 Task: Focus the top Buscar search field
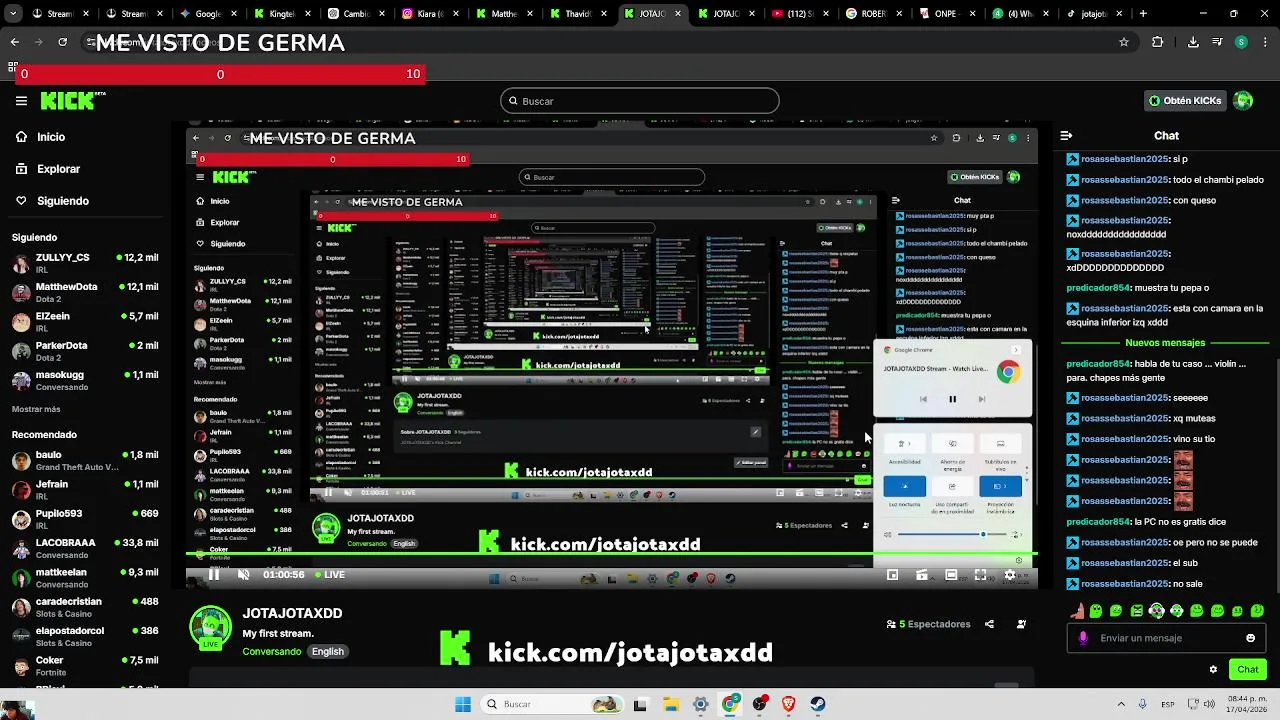pyautogui.click(x=639, y=101)
